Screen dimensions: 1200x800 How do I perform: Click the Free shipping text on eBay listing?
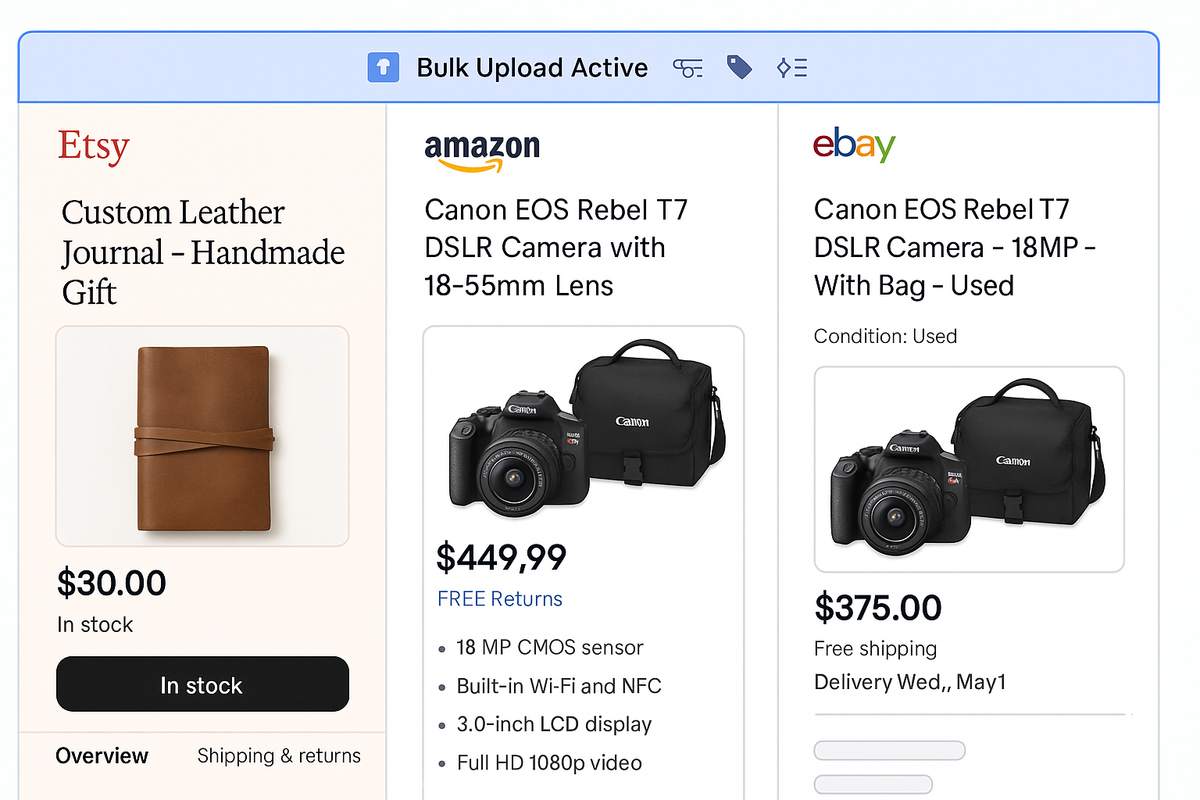pos(876,648)
